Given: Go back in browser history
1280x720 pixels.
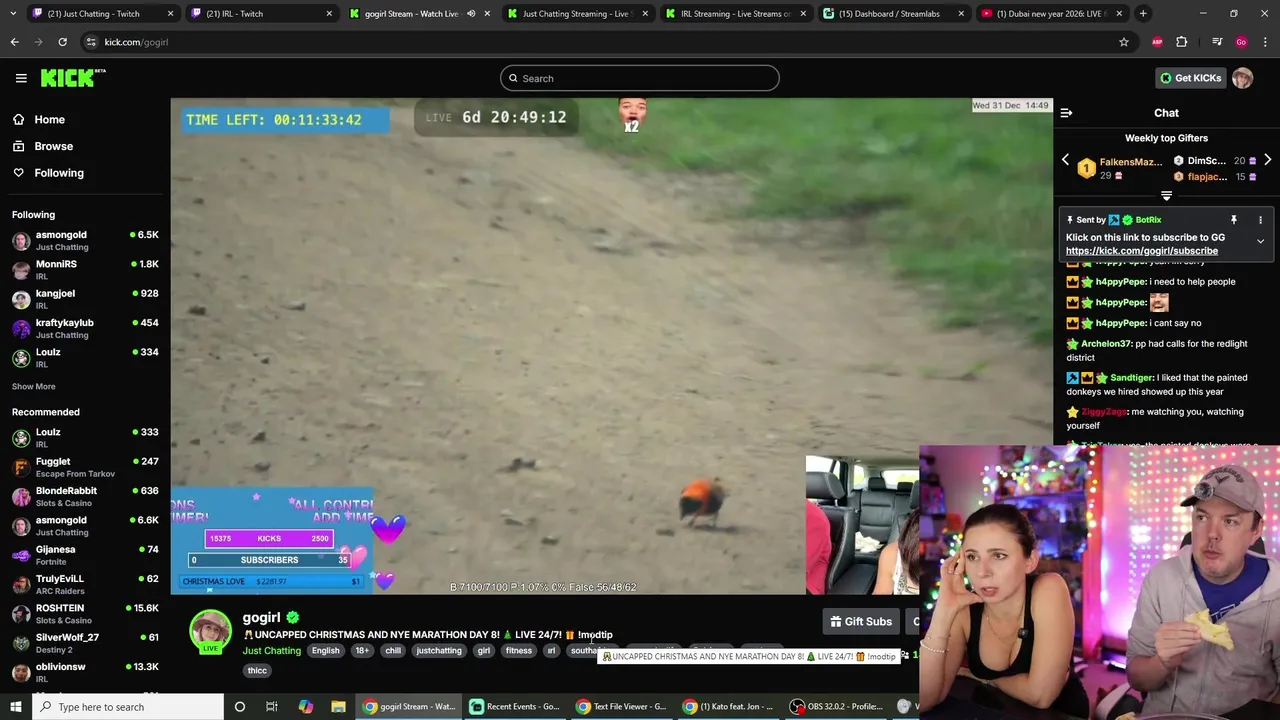Looking at the screenshot, I should 14,42.
